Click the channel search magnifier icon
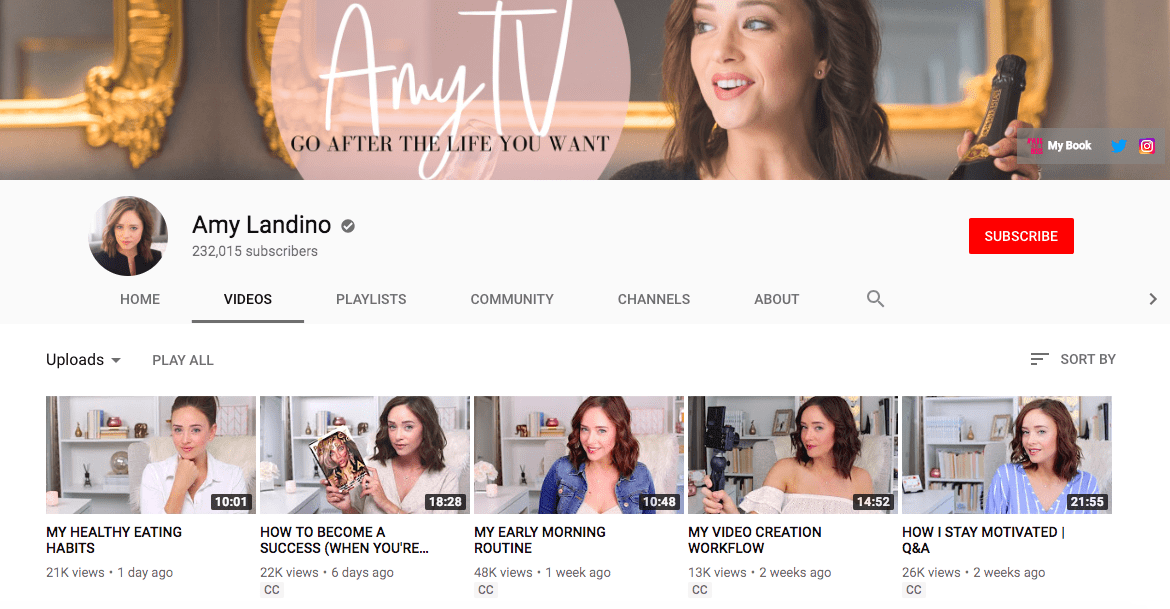1170x609 pixels. tap(875, 299)
